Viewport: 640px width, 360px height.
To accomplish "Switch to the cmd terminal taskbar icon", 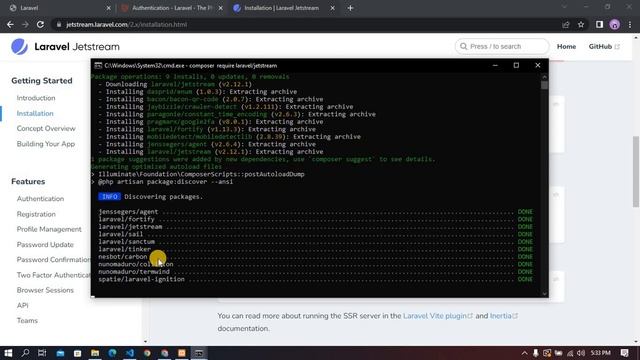I will tap(199, 353).
